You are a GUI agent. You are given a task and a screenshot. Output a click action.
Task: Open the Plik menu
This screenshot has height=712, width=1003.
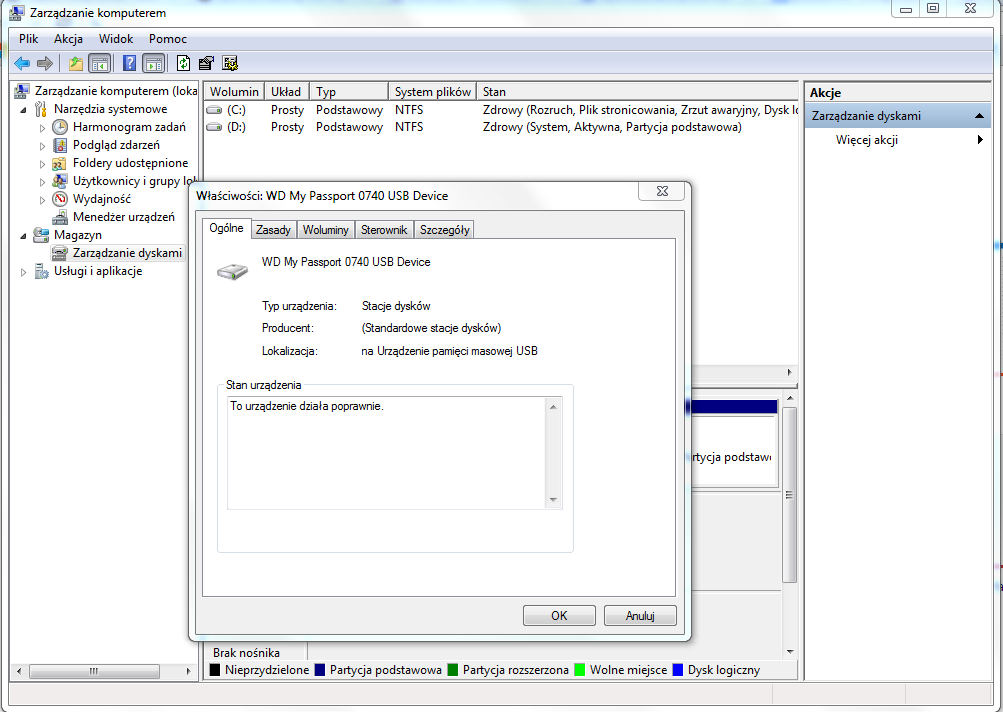[28, 38]
